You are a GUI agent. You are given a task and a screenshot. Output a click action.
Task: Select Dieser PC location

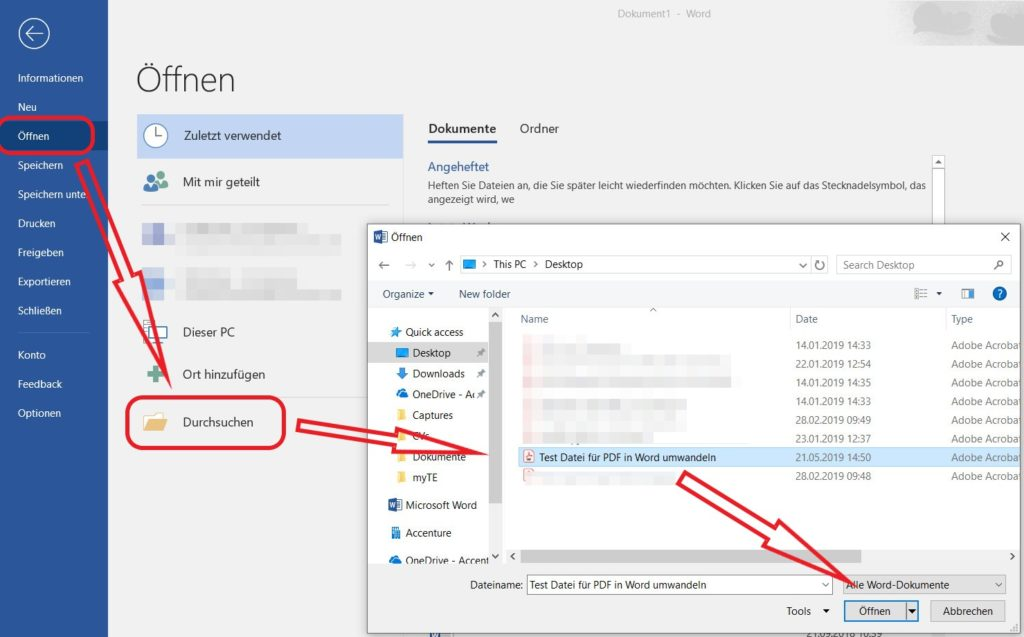coord(208,332)
